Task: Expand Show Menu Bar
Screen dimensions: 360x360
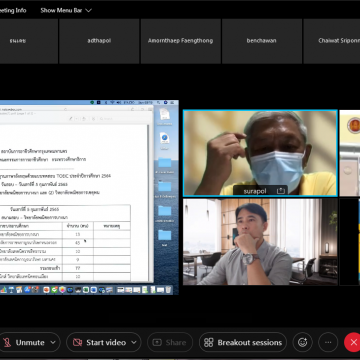Action: [66, 10]
